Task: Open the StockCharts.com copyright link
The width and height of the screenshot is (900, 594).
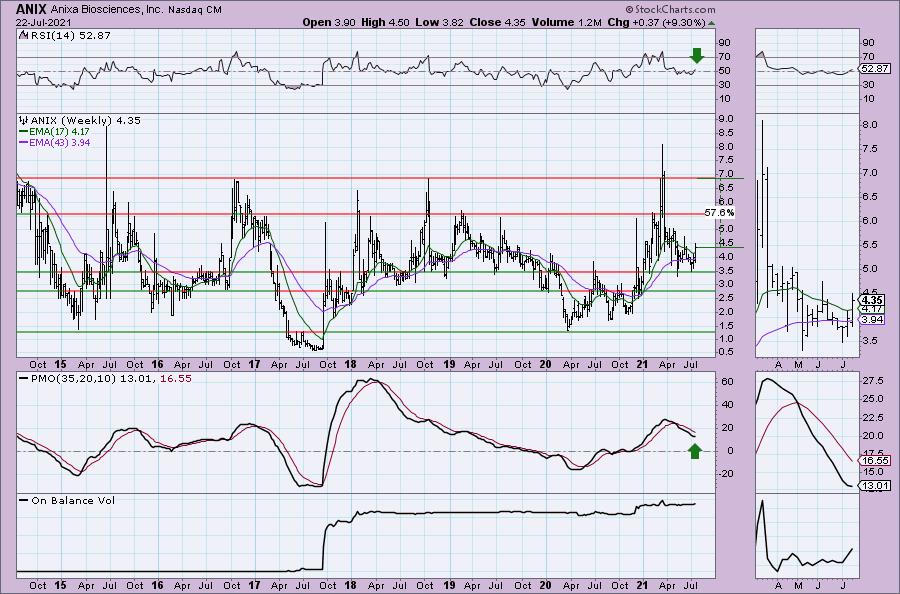Action: (670, 9)
